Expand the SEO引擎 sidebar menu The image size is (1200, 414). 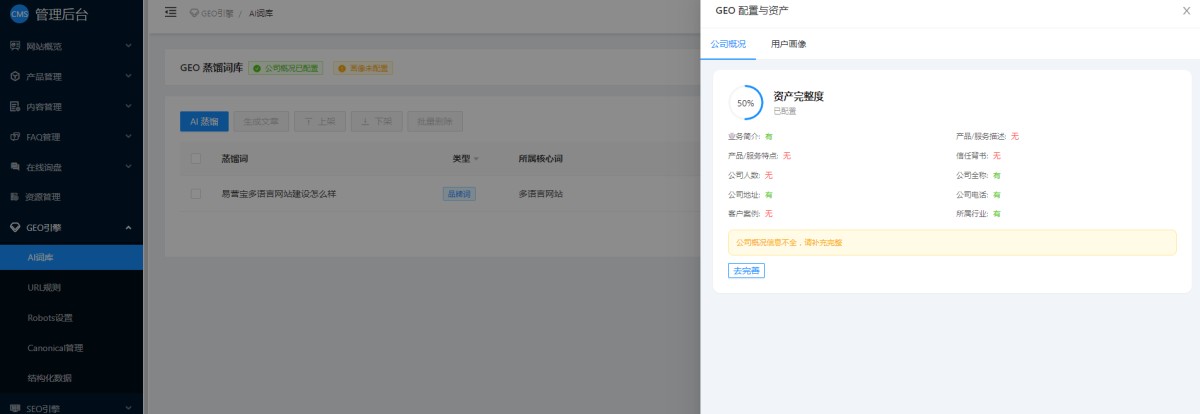[x=128, y=408]
